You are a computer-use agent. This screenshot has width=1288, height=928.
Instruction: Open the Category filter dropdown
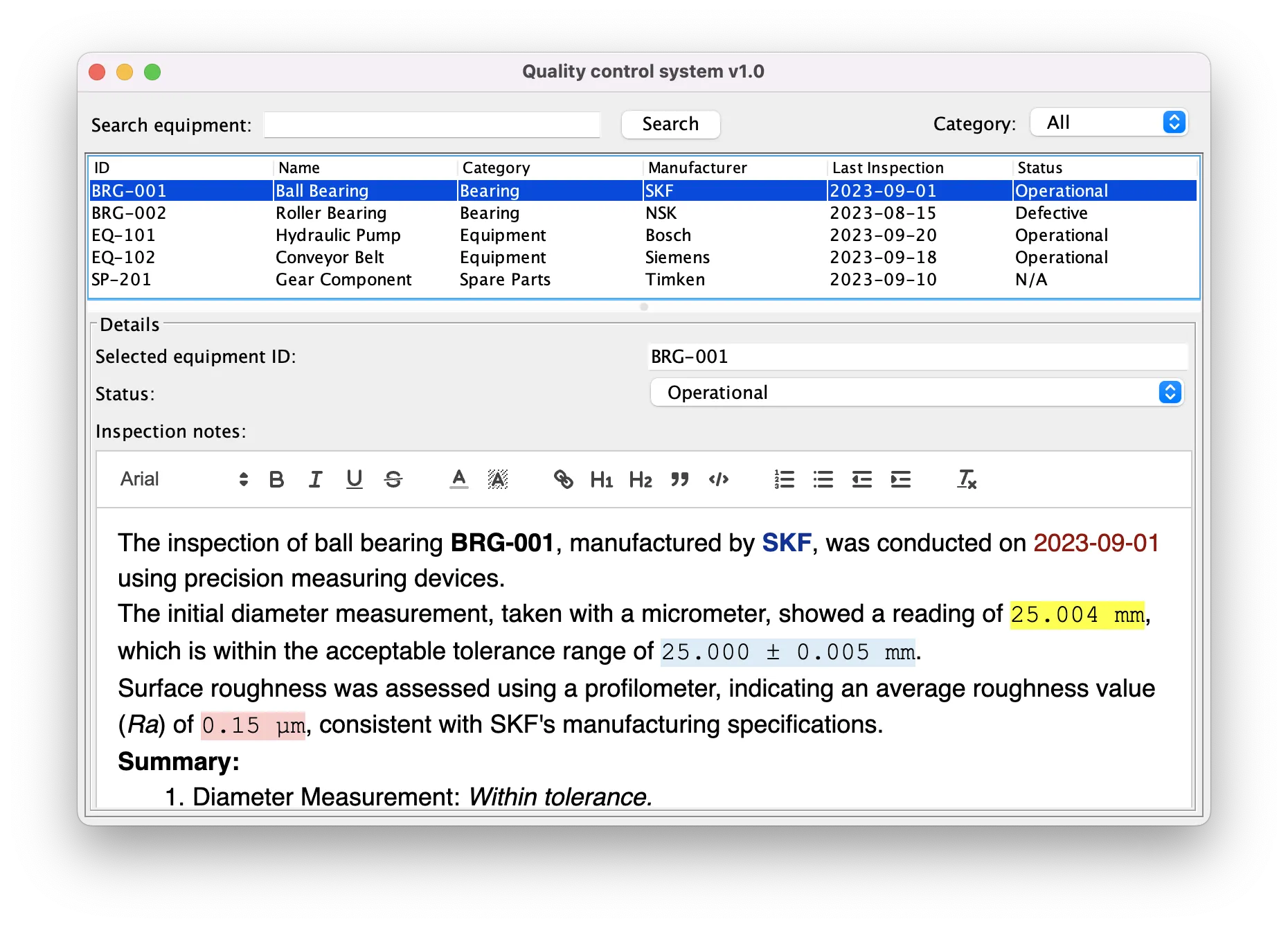coord(1109,123)
